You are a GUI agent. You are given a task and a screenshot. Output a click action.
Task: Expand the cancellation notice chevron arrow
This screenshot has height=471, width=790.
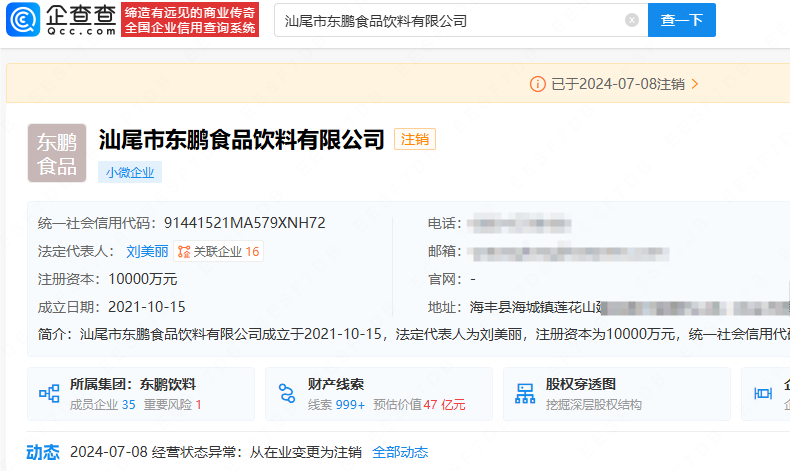pos(695,84)
